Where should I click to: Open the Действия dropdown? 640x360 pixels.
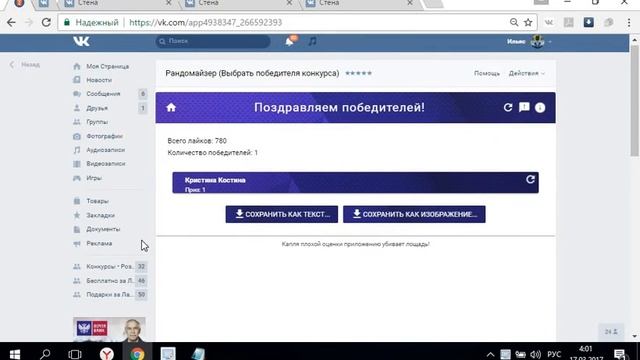coord(527,73)
